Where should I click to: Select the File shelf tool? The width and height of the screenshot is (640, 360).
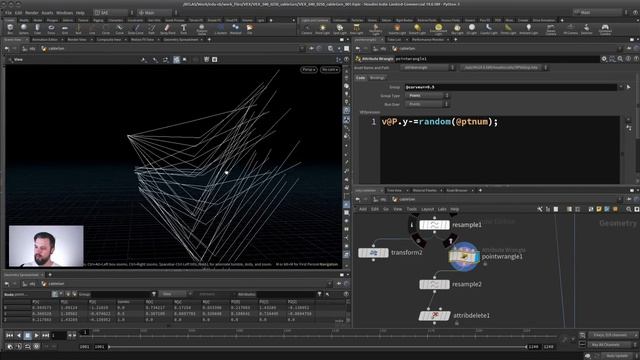tap(249, 29)
